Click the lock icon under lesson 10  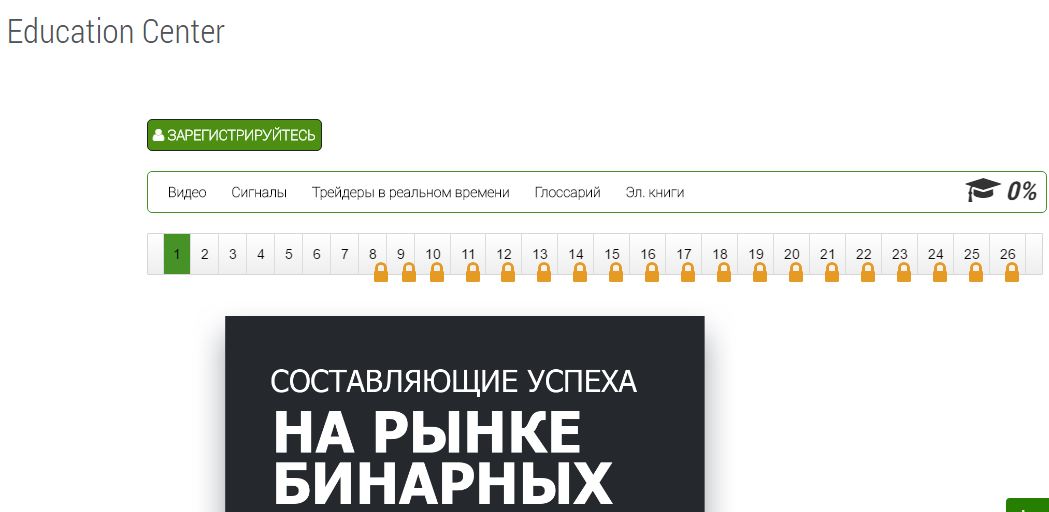(x=437, y=272)
